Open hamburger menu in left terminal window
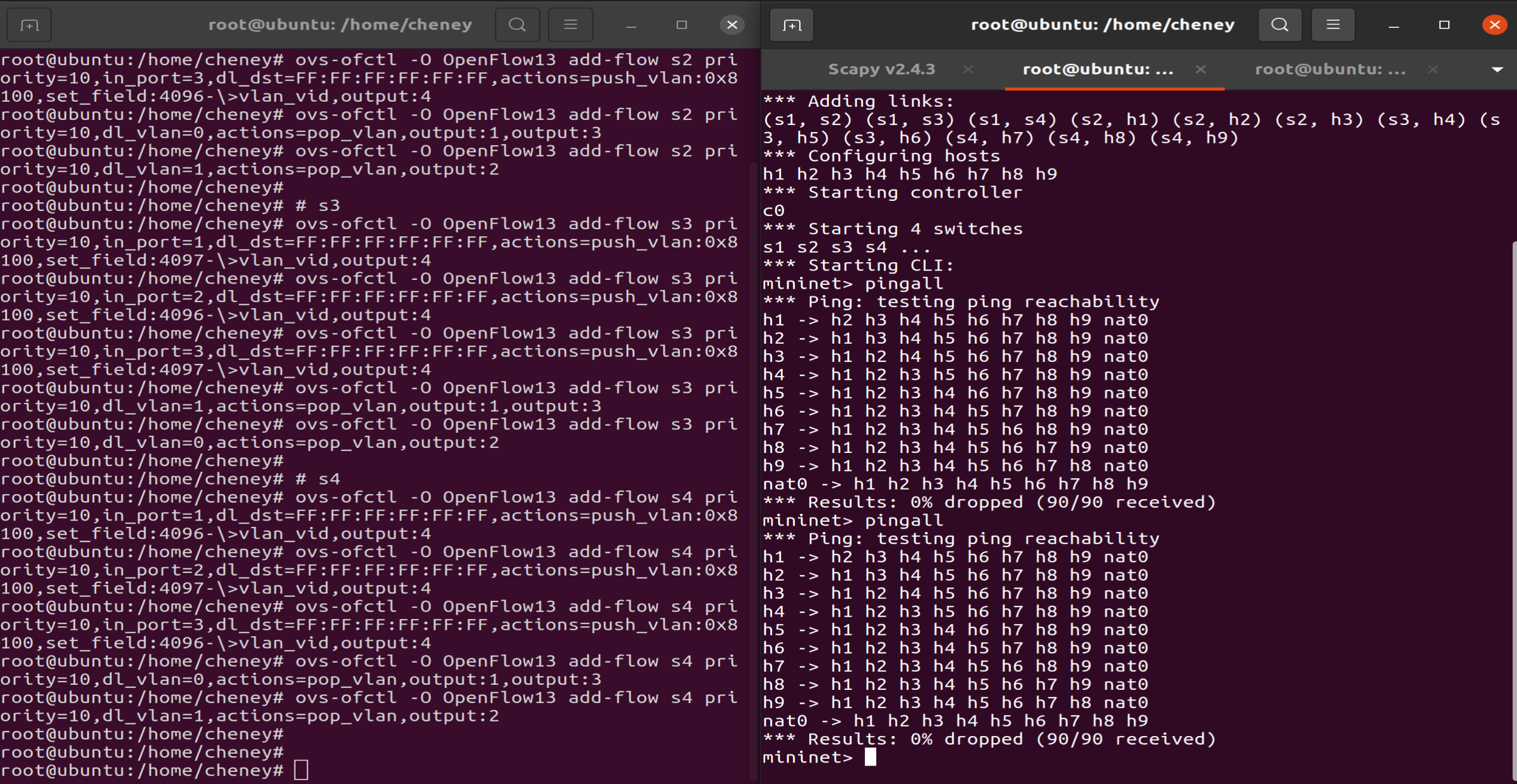This screenshot has width=1517, height=784. pyautogui.click(x=571, y=25)
